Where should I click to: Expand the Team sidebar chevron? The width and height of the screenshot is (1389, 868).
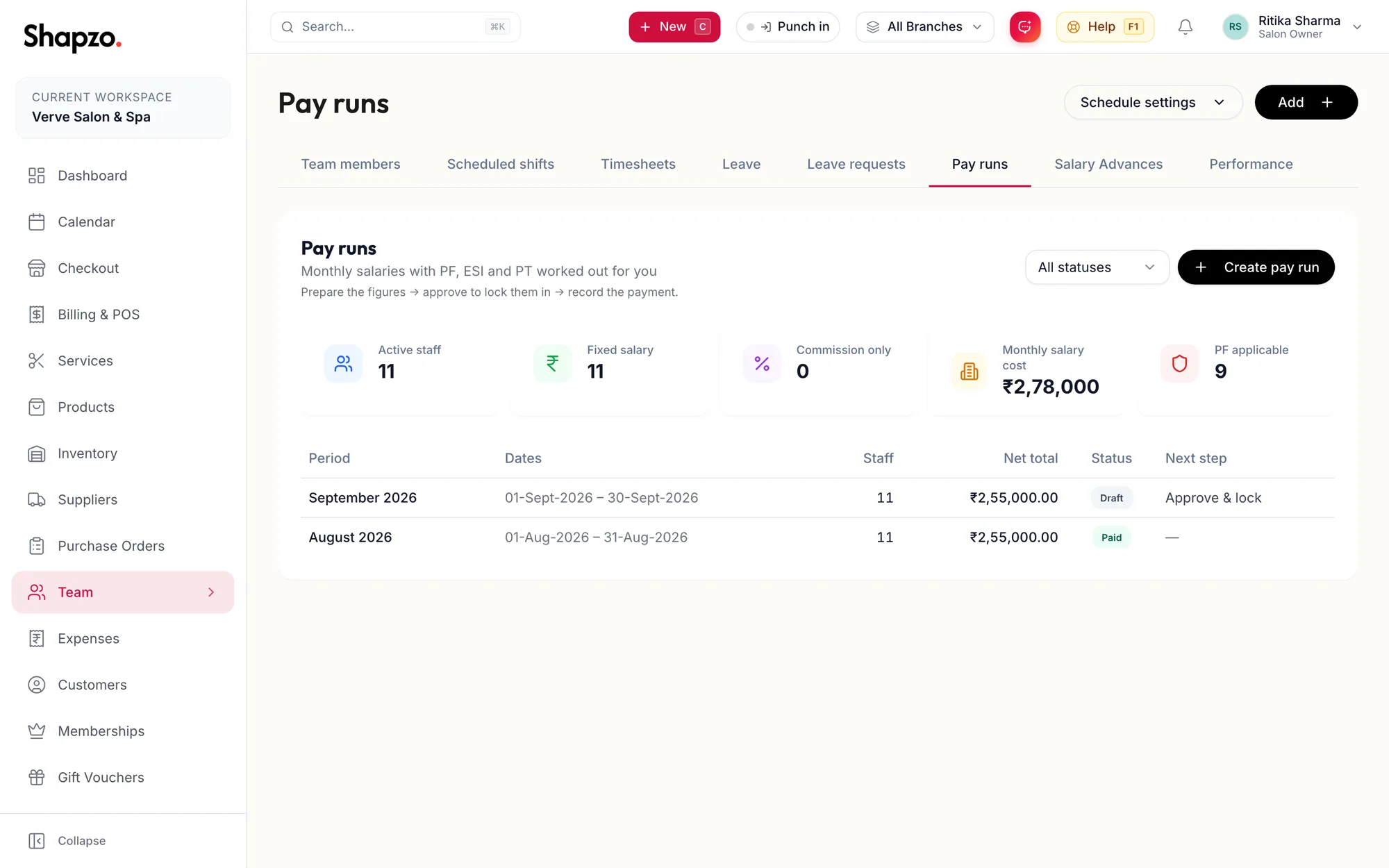(211, 592)
